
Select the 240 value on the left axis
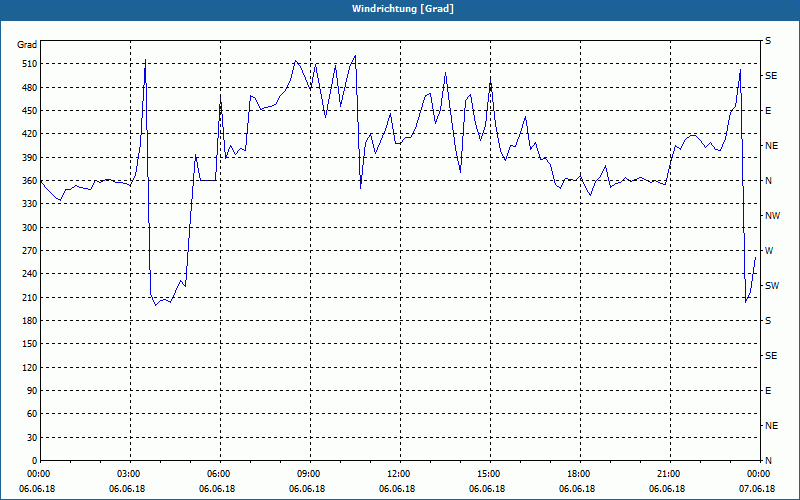tap(29, 274)
